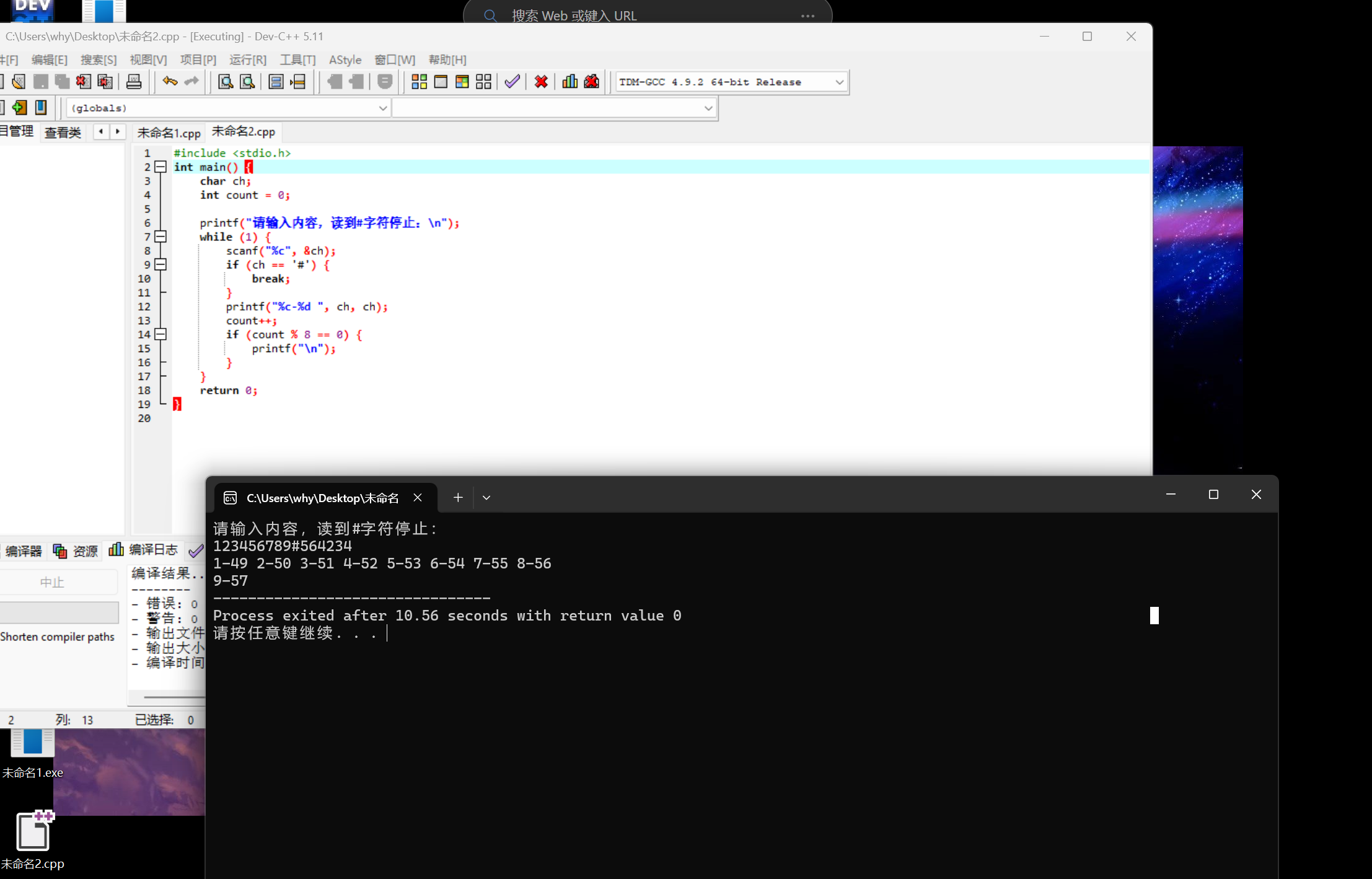Image resolution: width=1372 pixels, height=879 pixels.
Task: Click the compile progress bar
Action: [59, 612]
